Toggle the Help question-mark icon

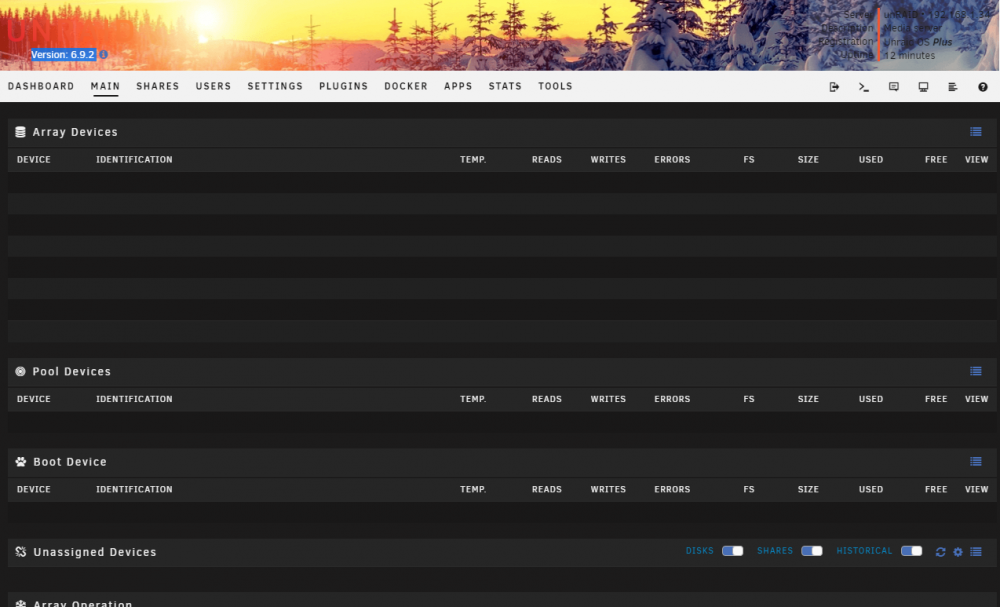pos(983,87)
